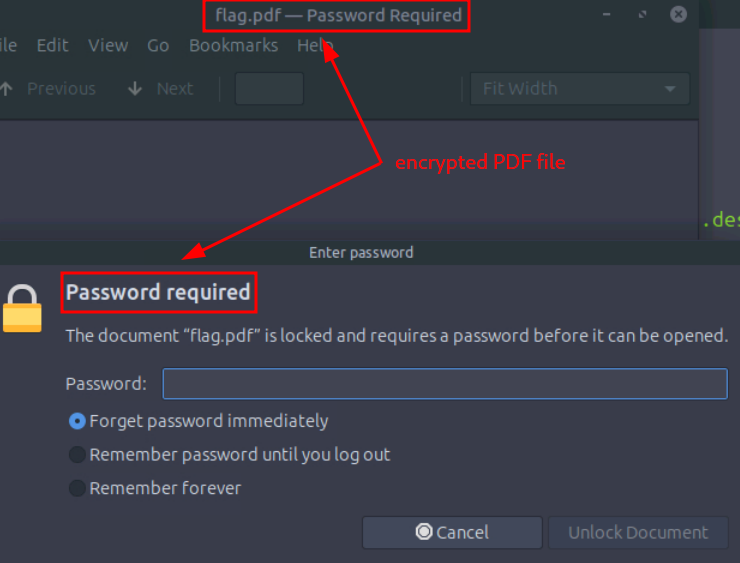Focus the Password input field
The width and height of the screenshot is (740, 563).
pyautogui.click(x=445, y=384)
